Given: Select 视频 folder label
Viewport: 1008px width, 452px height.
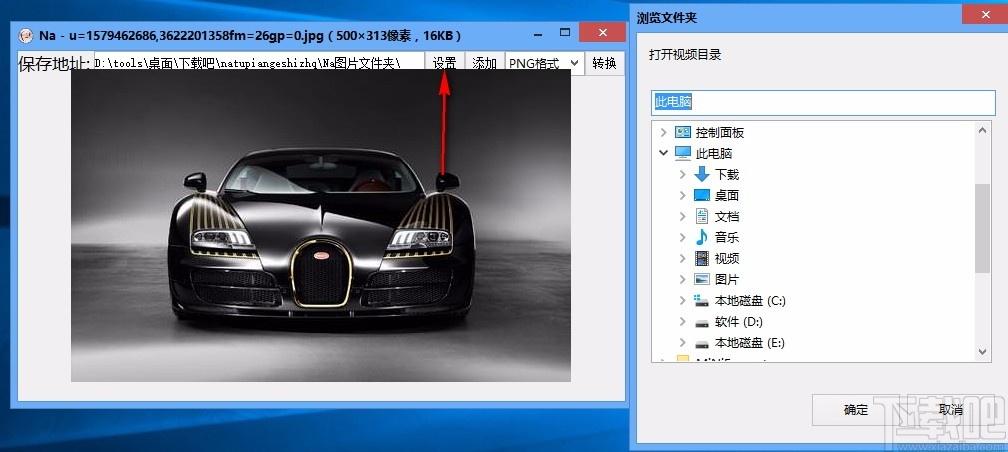Looking at the screenshot, I should [x=727, y=258].
